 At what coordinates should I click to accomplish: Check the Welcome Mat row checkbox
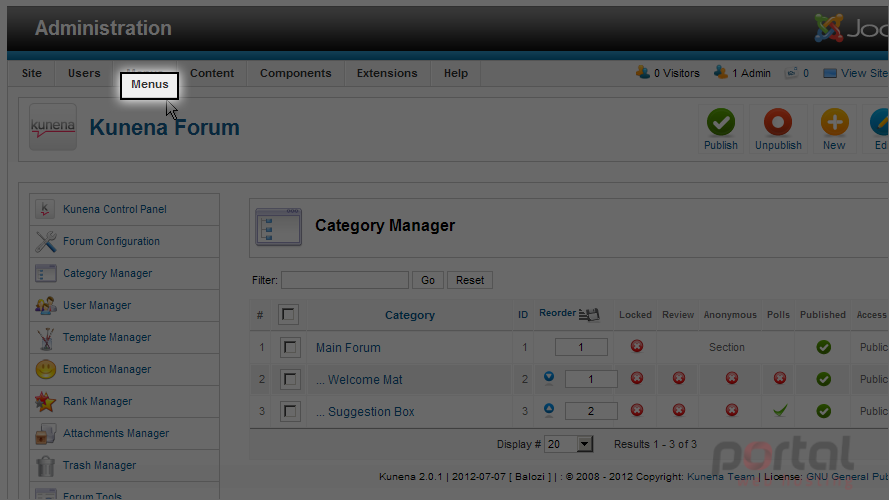tap(290, 379)
